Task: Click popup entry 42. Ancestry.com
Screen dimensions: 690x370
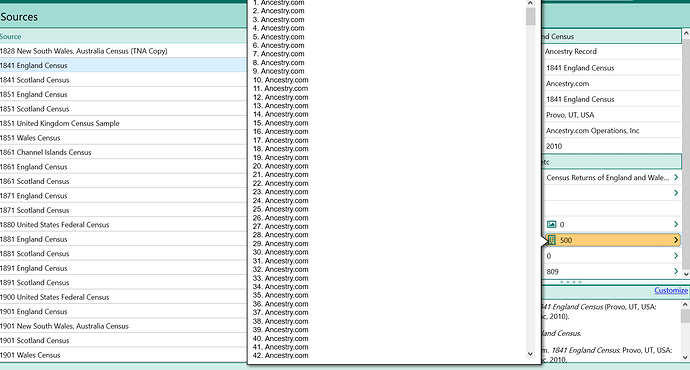Action: 280,355
